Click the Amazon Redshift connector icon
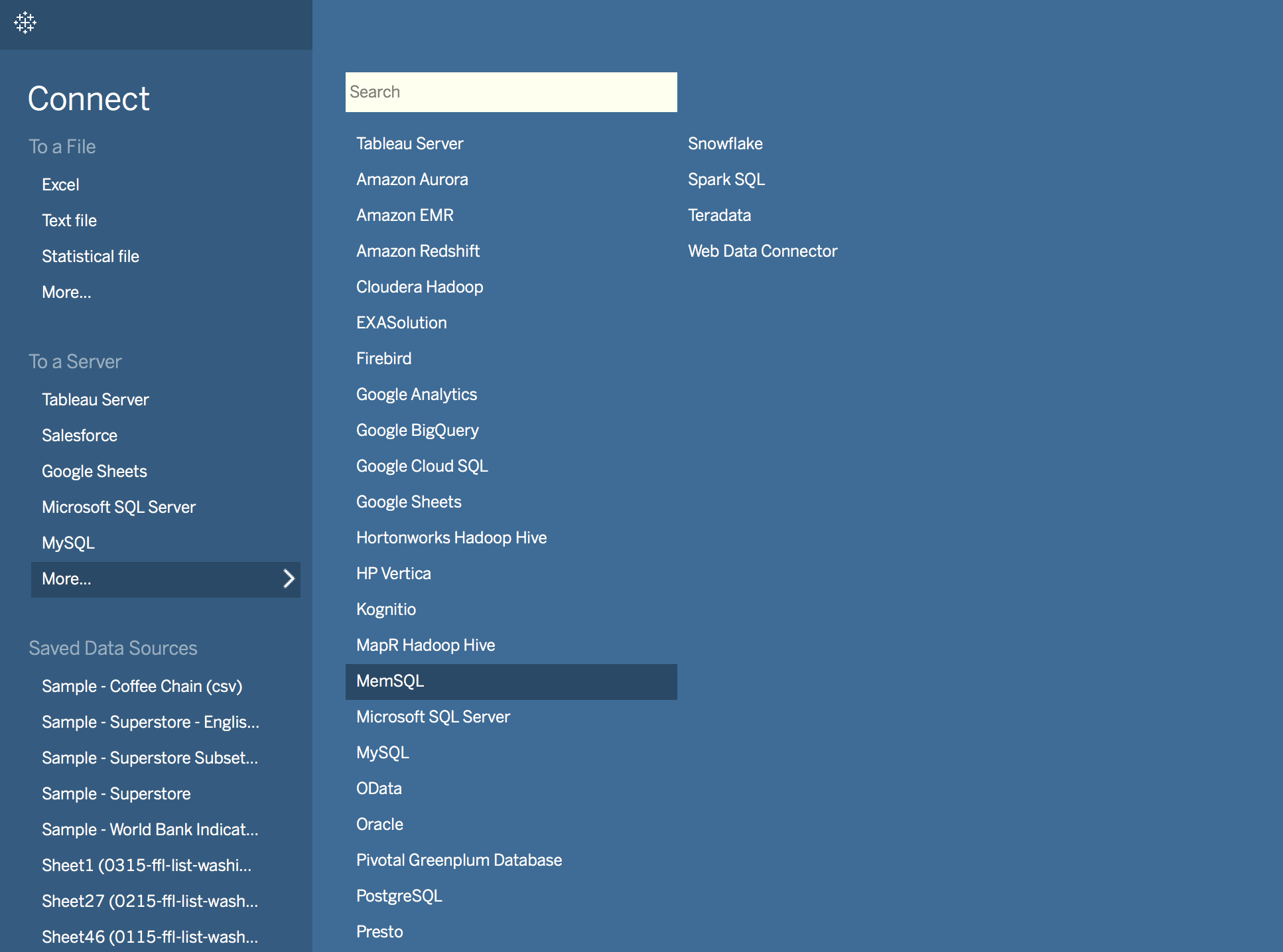The height and width of the screenshot is (952, 1283). point(418,251)
